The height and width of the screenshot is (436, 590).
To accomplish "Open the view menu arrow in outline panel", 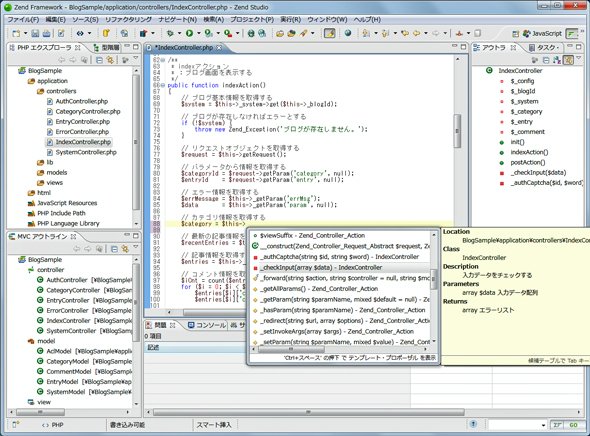I will 579,59.
